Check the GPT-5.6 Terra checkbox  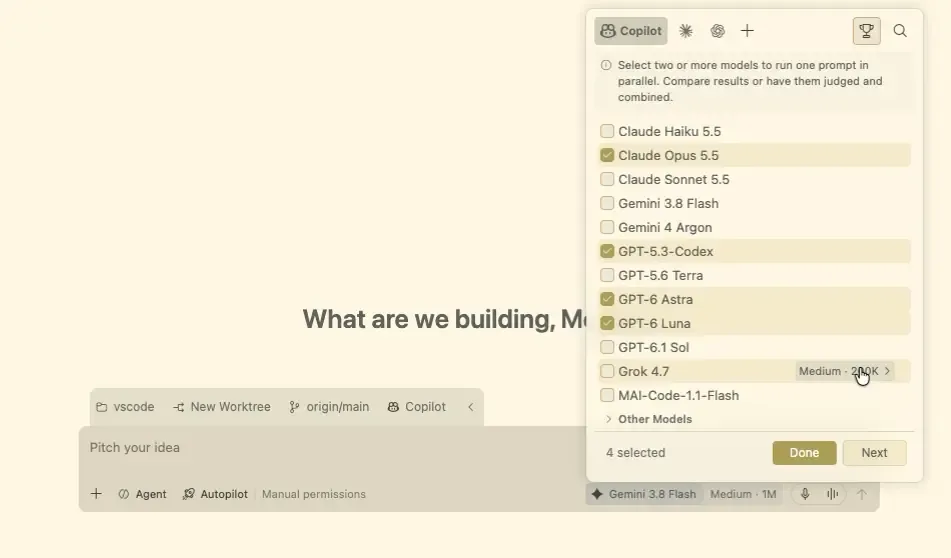click(x=607, y=275)
